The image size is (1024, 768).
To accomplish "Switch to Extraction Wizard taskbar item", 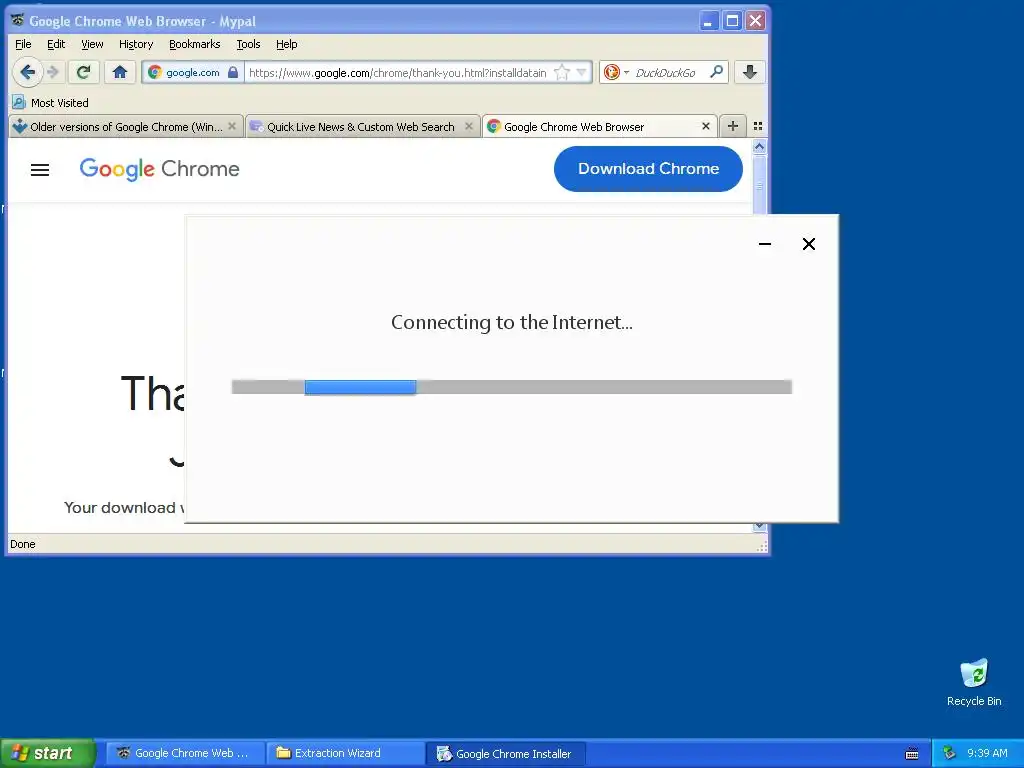I will coord(345,753).
